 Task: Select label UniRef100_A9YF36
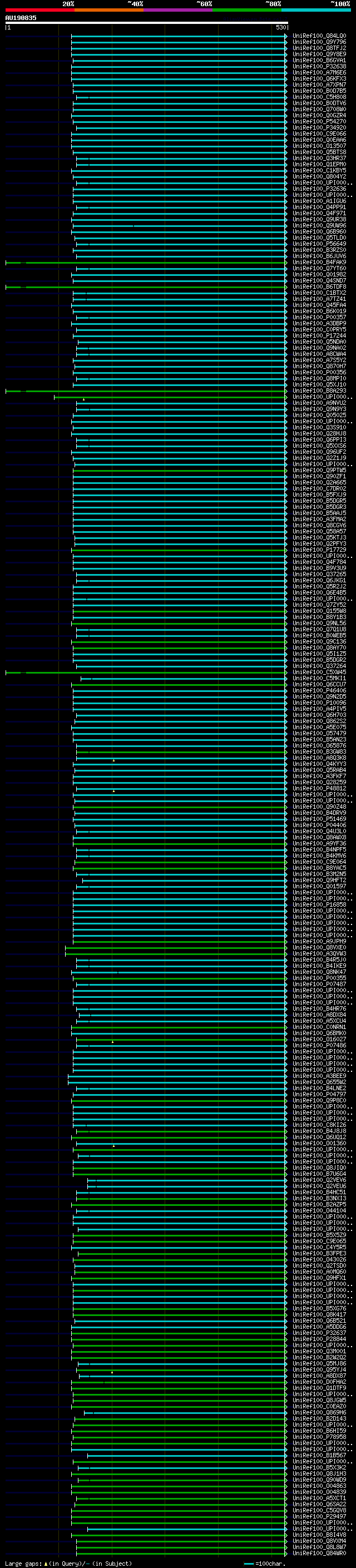point(319,843)
